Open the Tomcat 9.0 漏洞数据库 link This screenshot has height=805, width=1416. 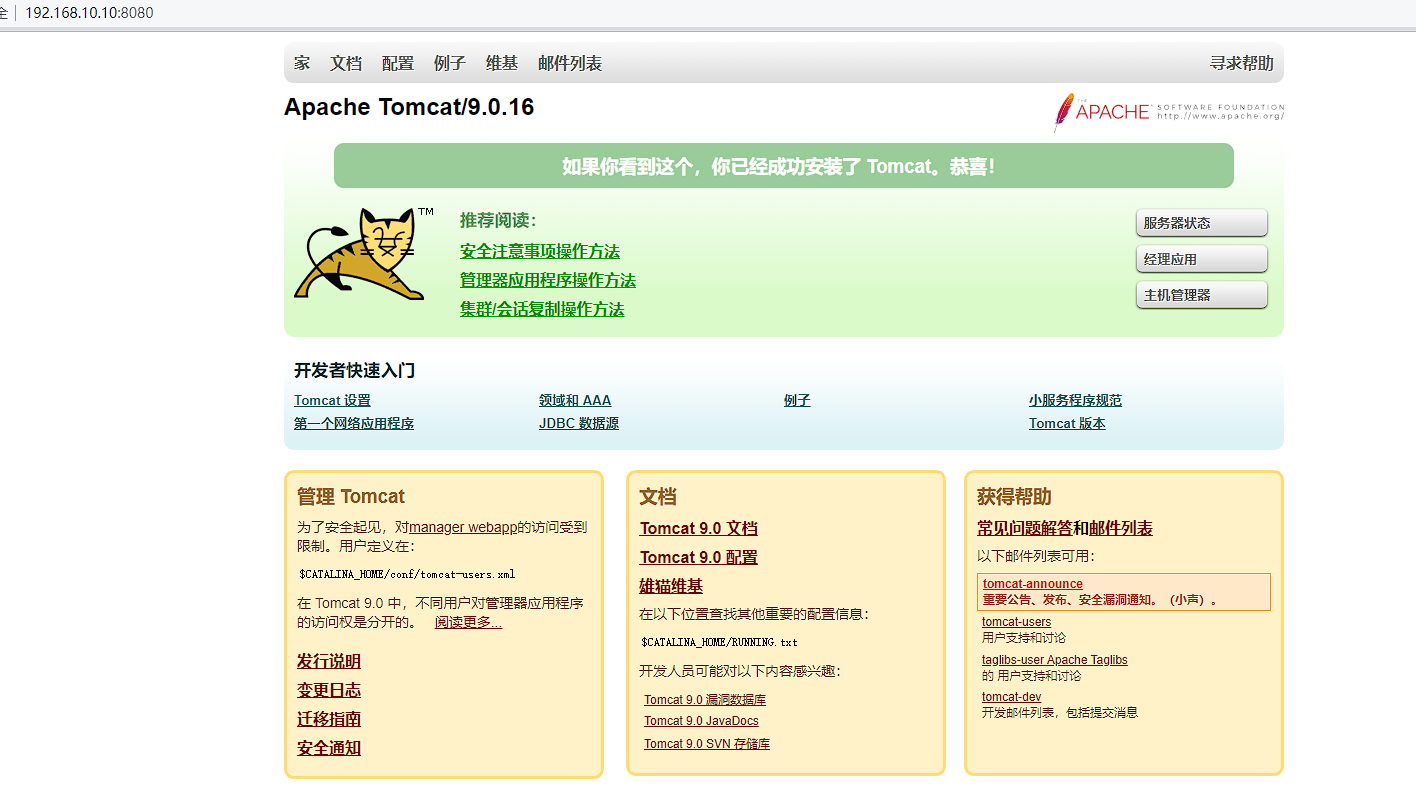point(705,700)
